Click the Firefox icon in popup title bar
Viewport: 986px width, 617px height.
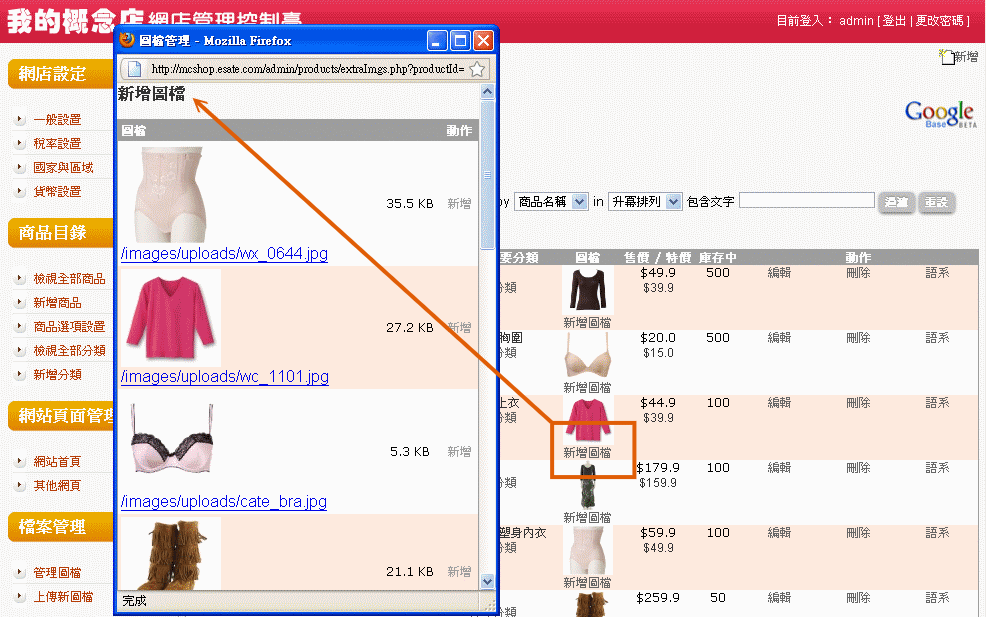tap(127, 41)
